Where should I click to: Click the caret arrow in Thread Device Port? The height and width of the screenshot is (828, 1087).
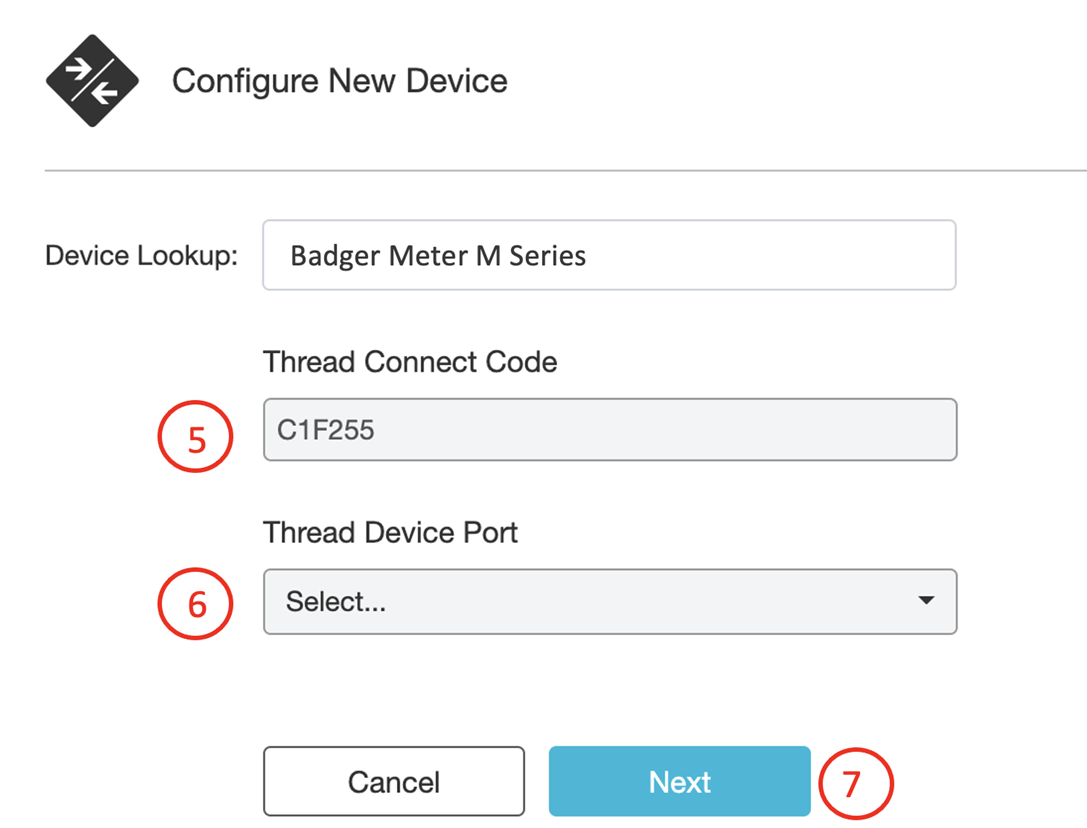pyautogui.click(x=926, y=601)
